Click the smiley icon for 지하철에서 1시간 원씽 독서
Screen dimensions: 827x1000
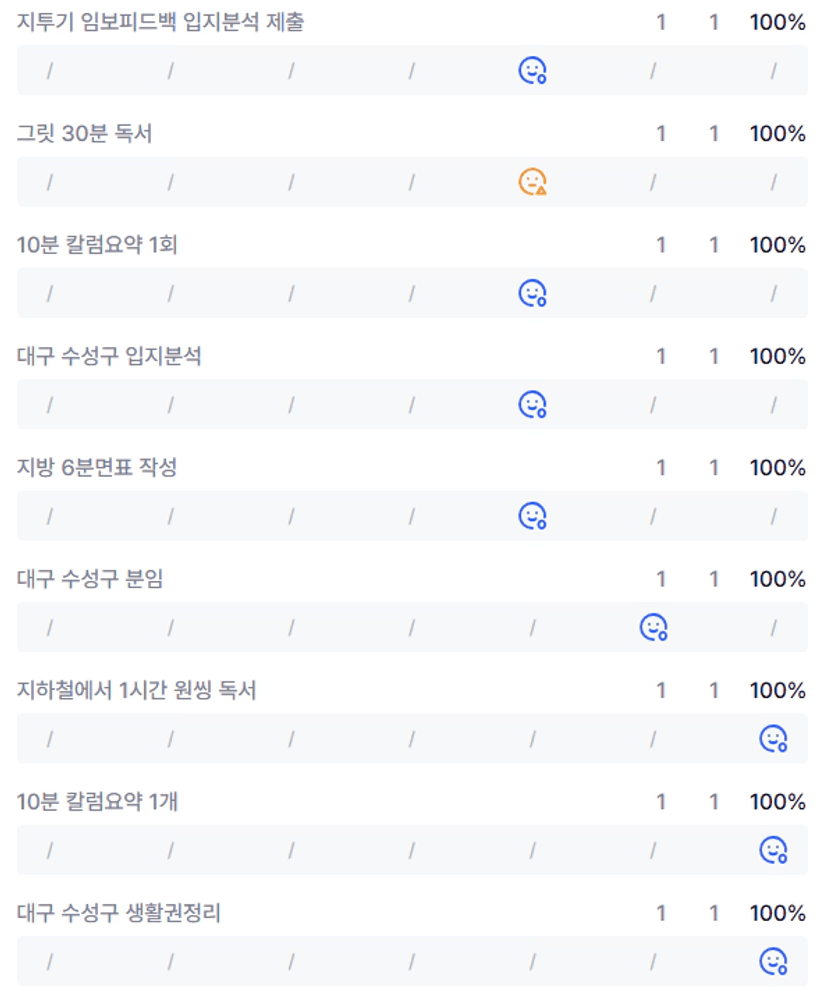point(773,739)
